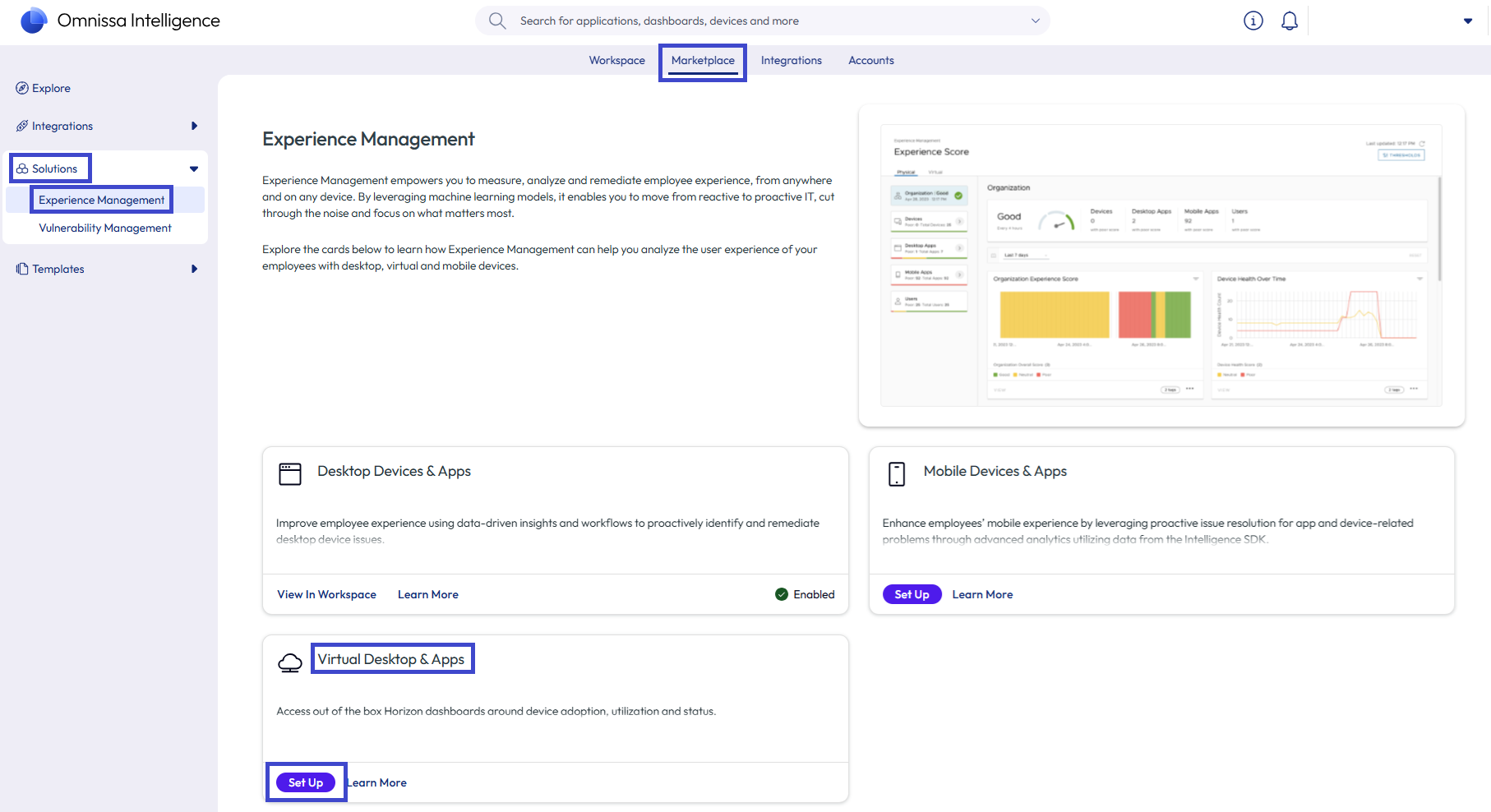Switch to the Marketplace tab

pyautogui.click(x=703, y=60)
